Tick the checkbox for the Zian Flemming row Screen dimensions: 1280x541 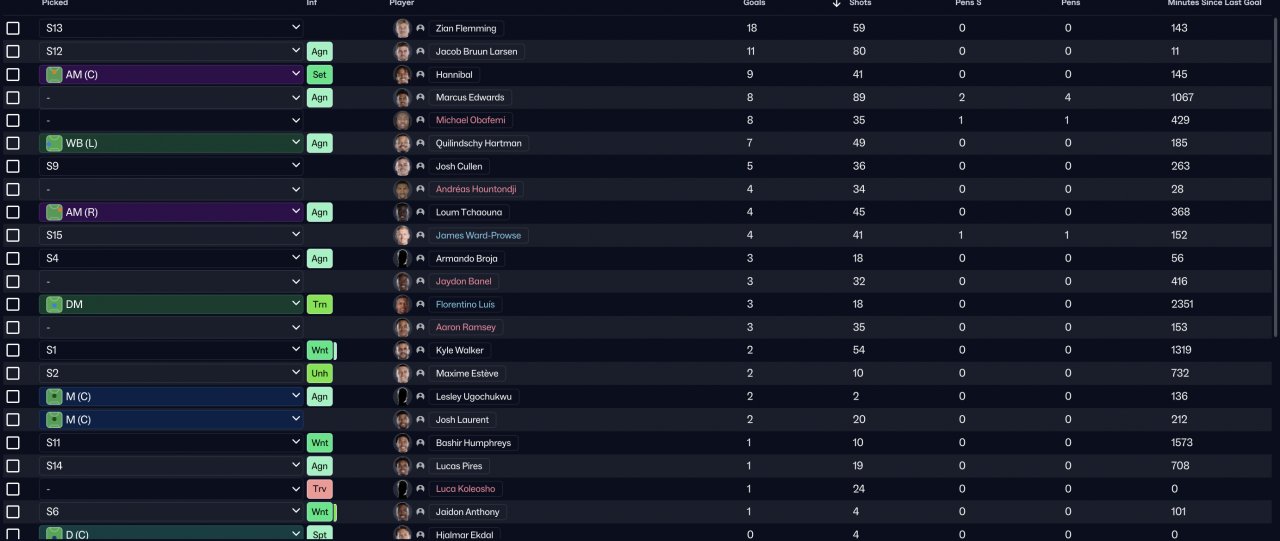pyautogui.click(x=13, y=28)
